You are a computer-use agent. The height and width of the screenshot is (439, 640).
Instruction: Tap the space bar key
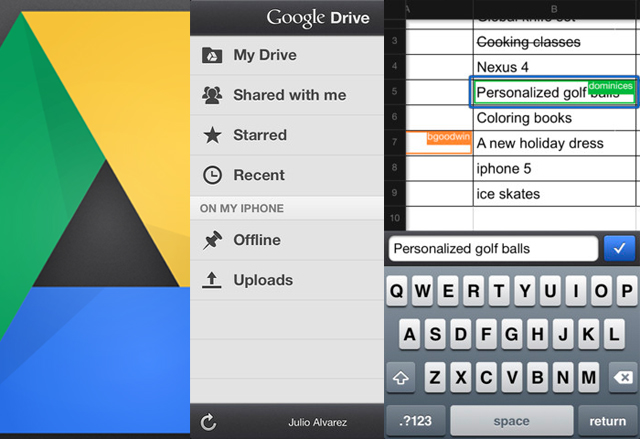point(512,421)
